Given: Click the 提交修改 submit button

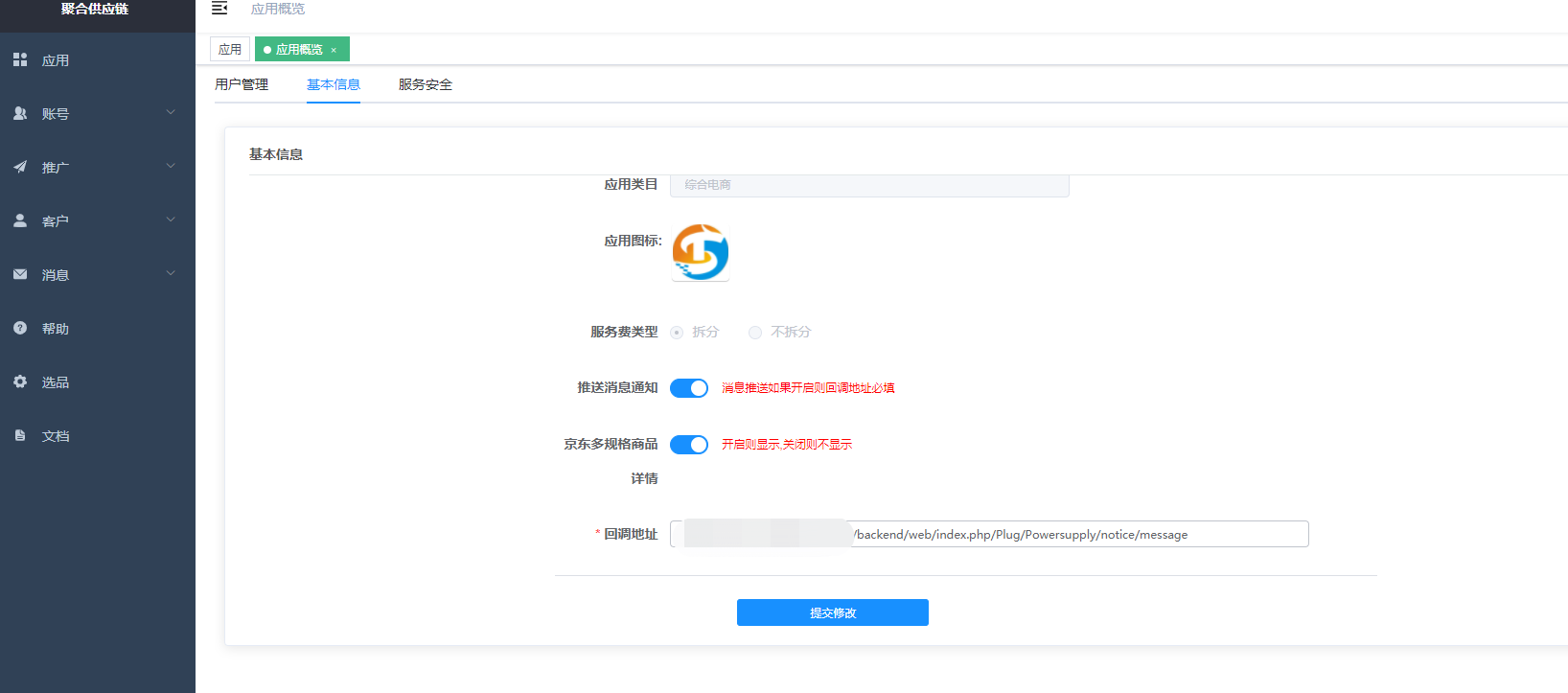Looking at the screenshot, I should click(832, 612).
